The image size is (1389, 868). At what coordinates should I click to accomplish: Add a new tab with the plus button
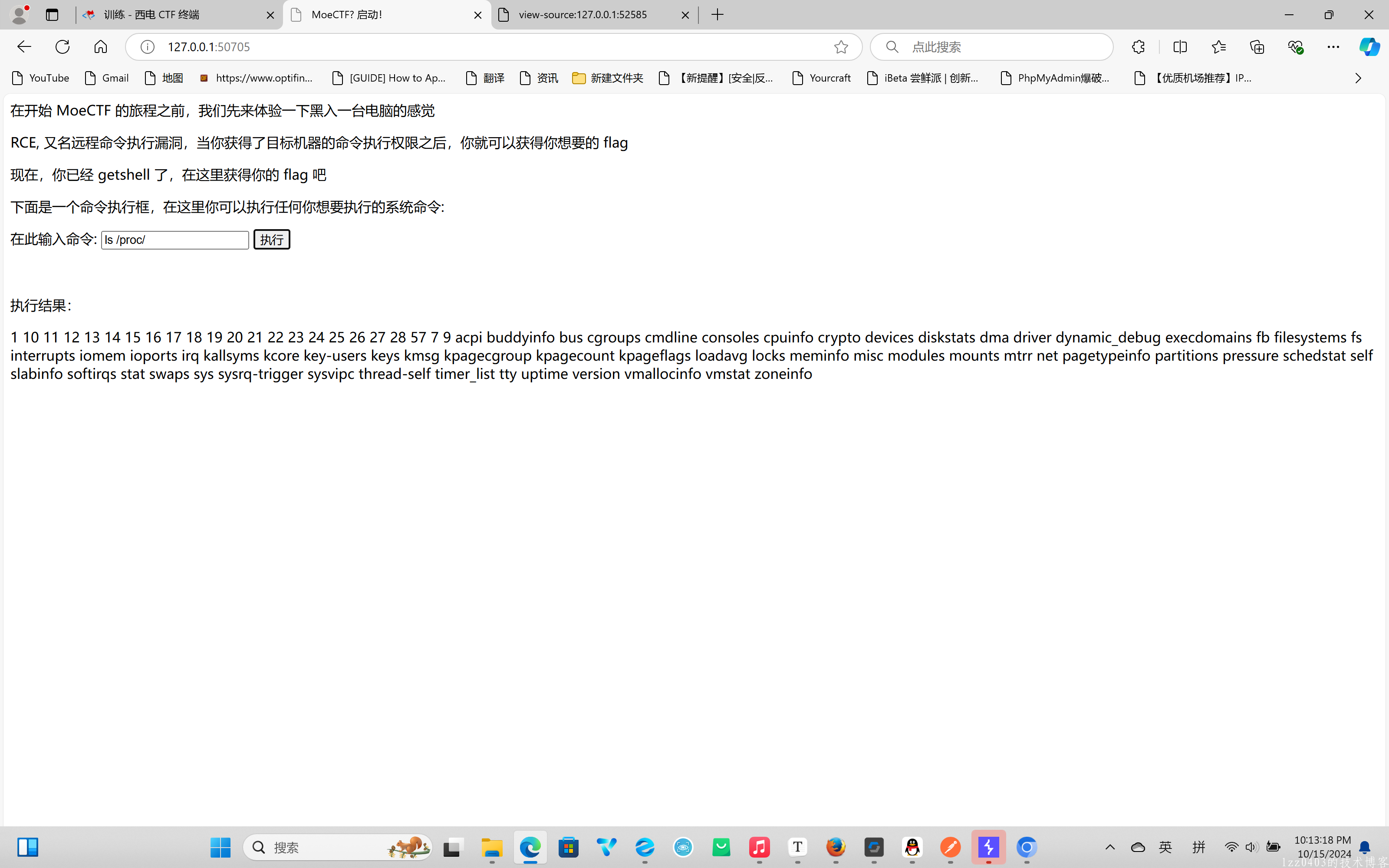(718, 14)
